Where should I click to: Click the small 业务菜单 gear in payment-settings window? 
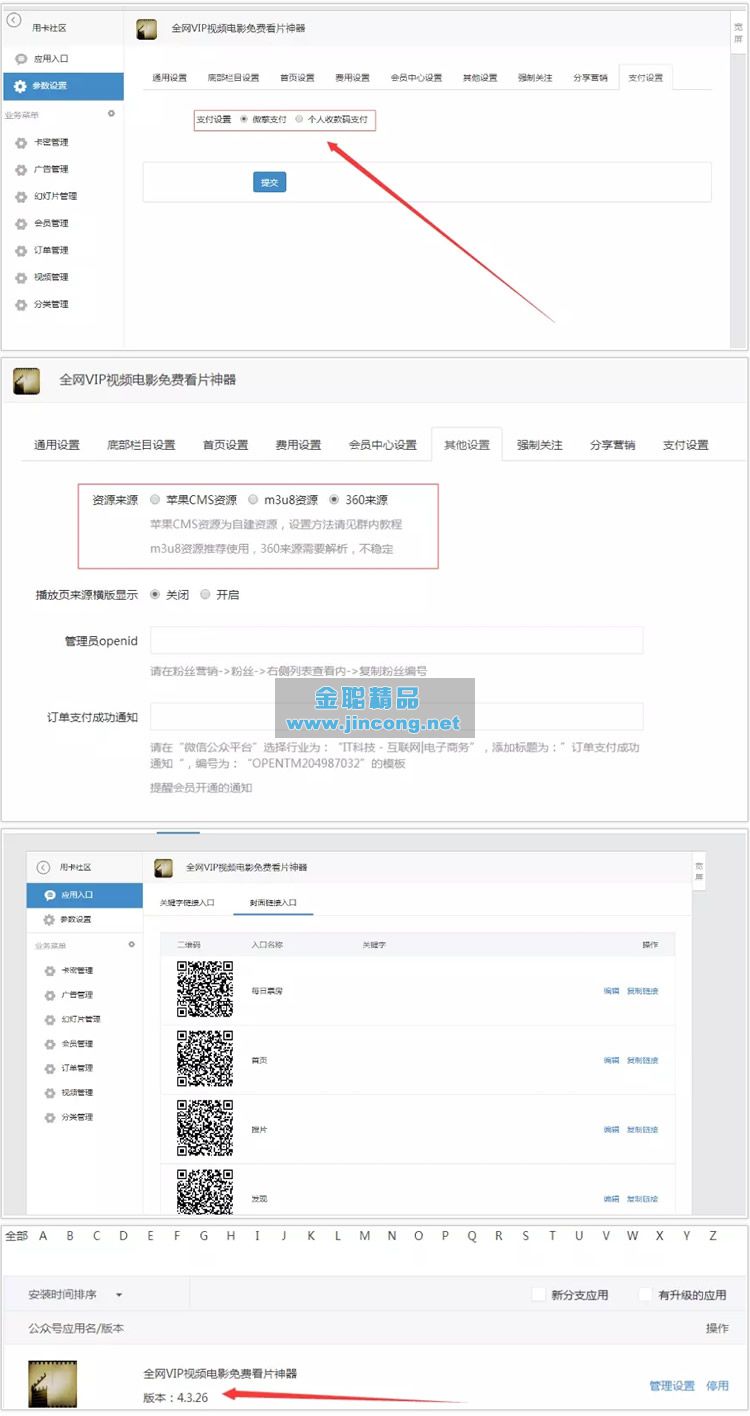coord(111,114)
